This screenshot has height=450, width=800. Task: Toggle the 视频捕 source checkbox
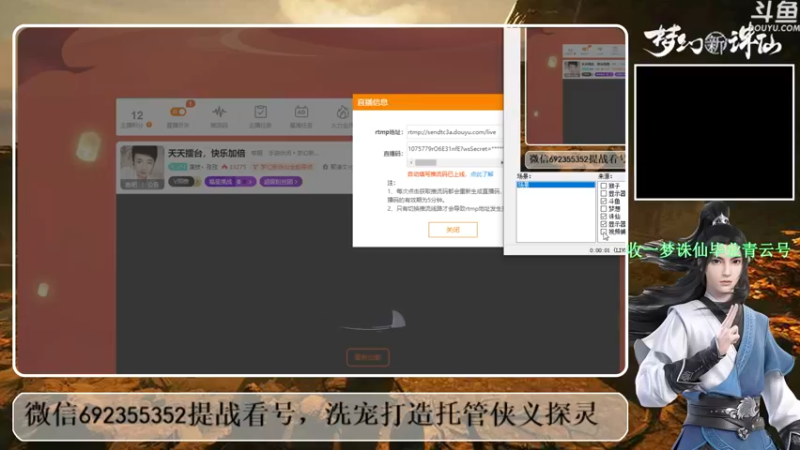(604, 232)
